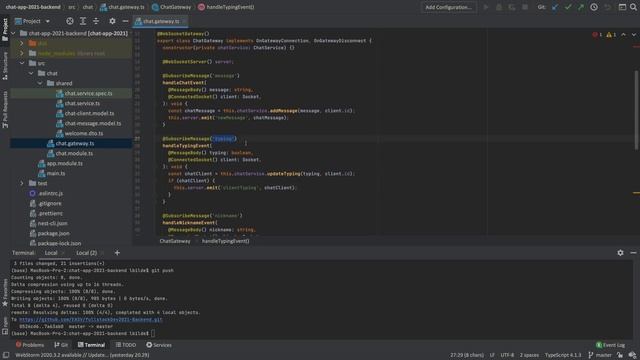Switch to the Local terminal tab
Screen dimensions: 640x360
coord(51,253)
